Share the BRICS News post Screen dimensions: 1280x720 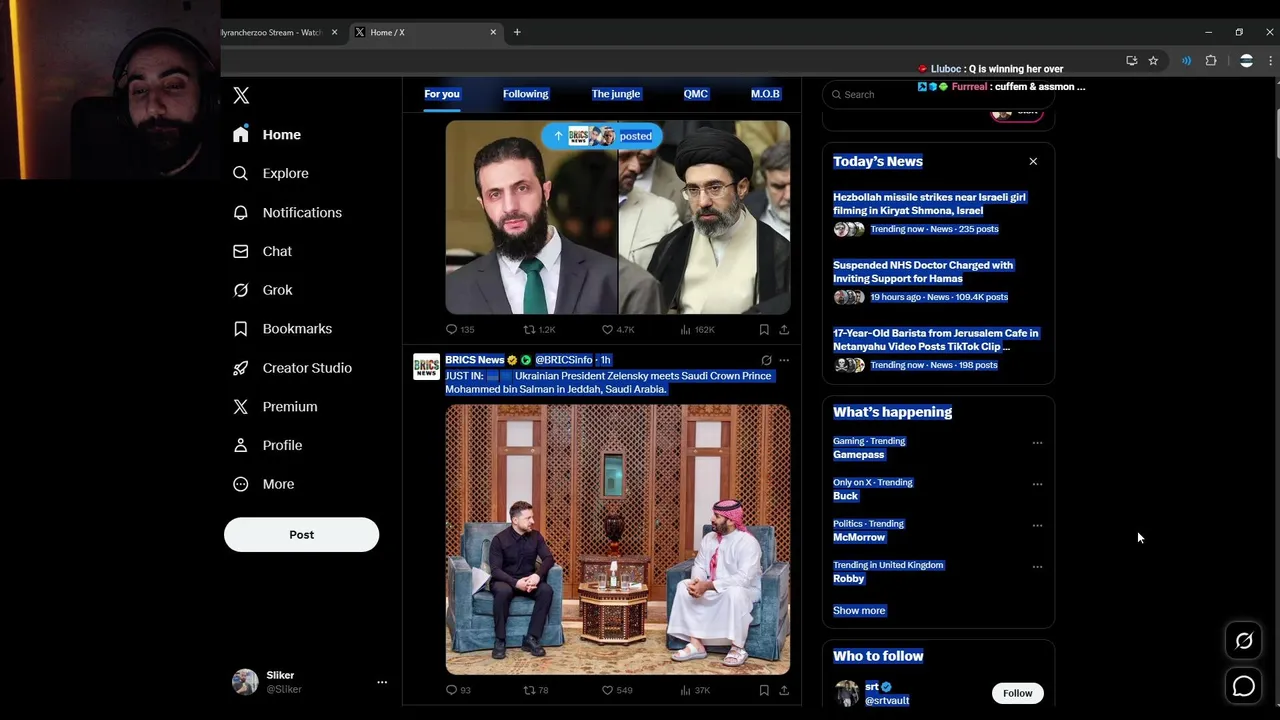click(x=784, y=690)
